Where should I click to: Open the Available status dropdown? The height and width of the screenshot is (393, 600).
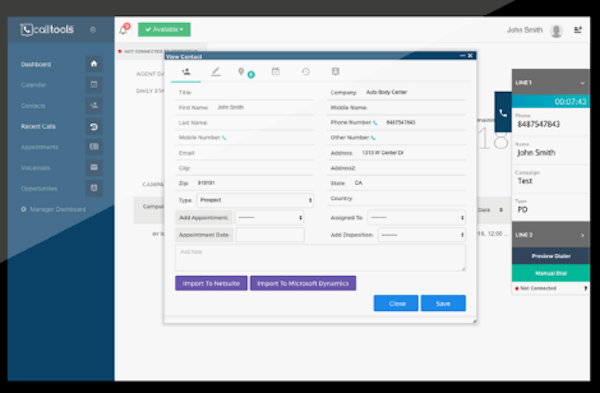click(x=164, y=29)
